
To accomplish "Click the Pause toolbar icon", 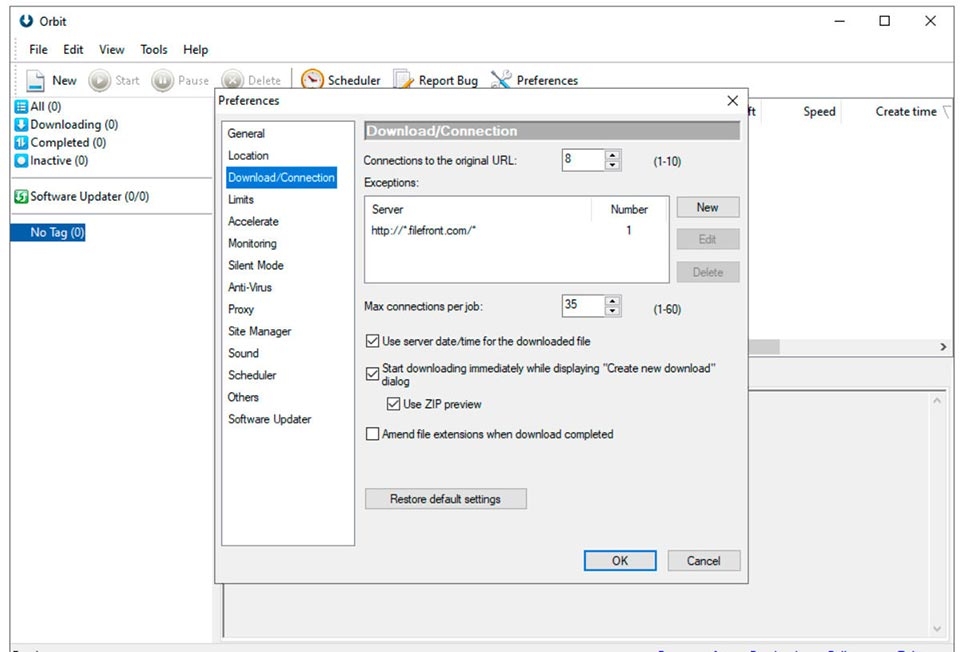I will [162, 80].
